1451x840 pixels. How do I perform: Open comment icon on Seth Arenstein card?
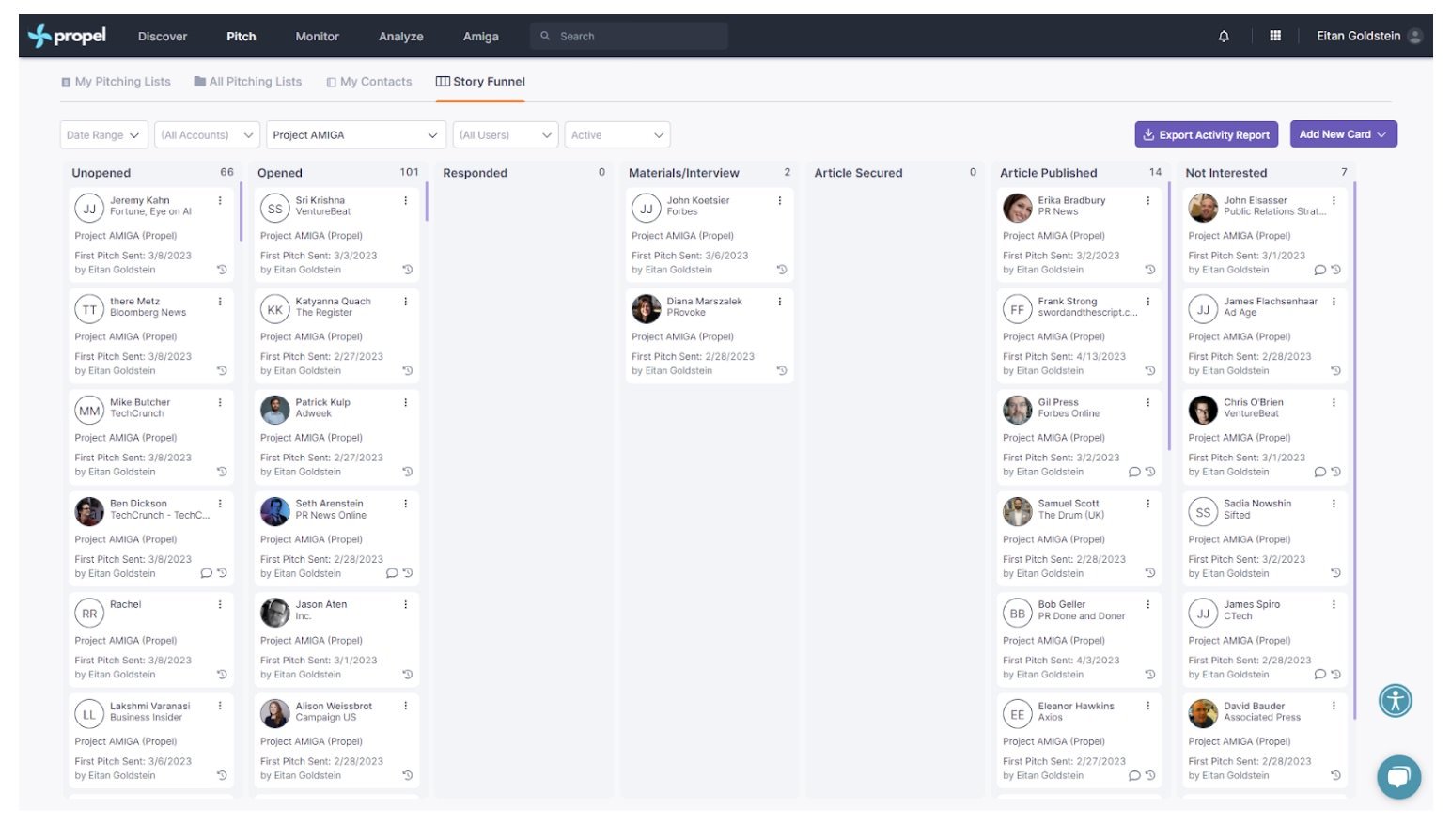pyautogui.click(x=392, y=573)
